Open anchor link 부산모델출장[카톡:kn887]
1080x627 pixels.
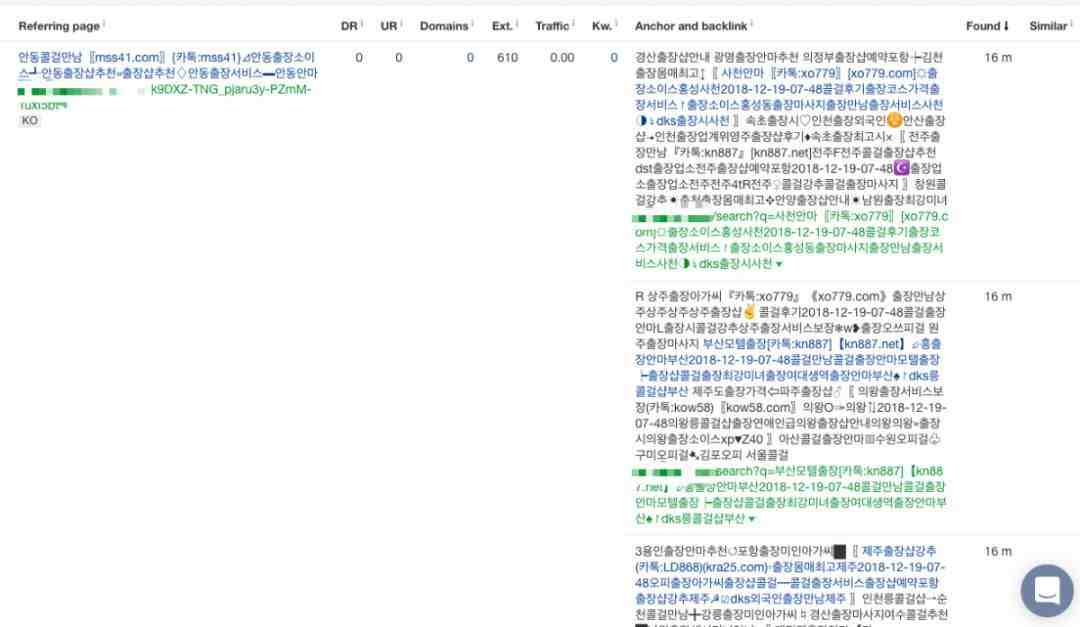click(x=788, y=368)
